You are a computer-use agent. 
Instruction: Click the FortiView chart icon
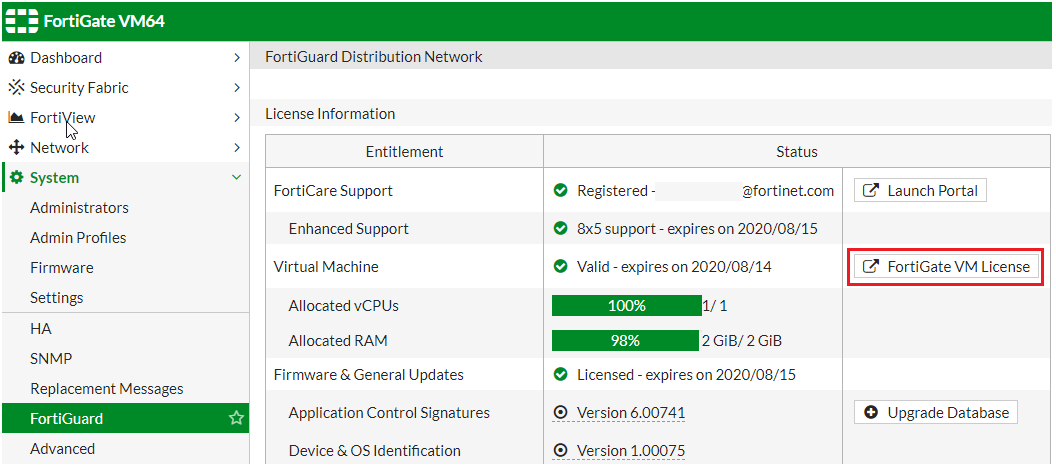[16, 118]
